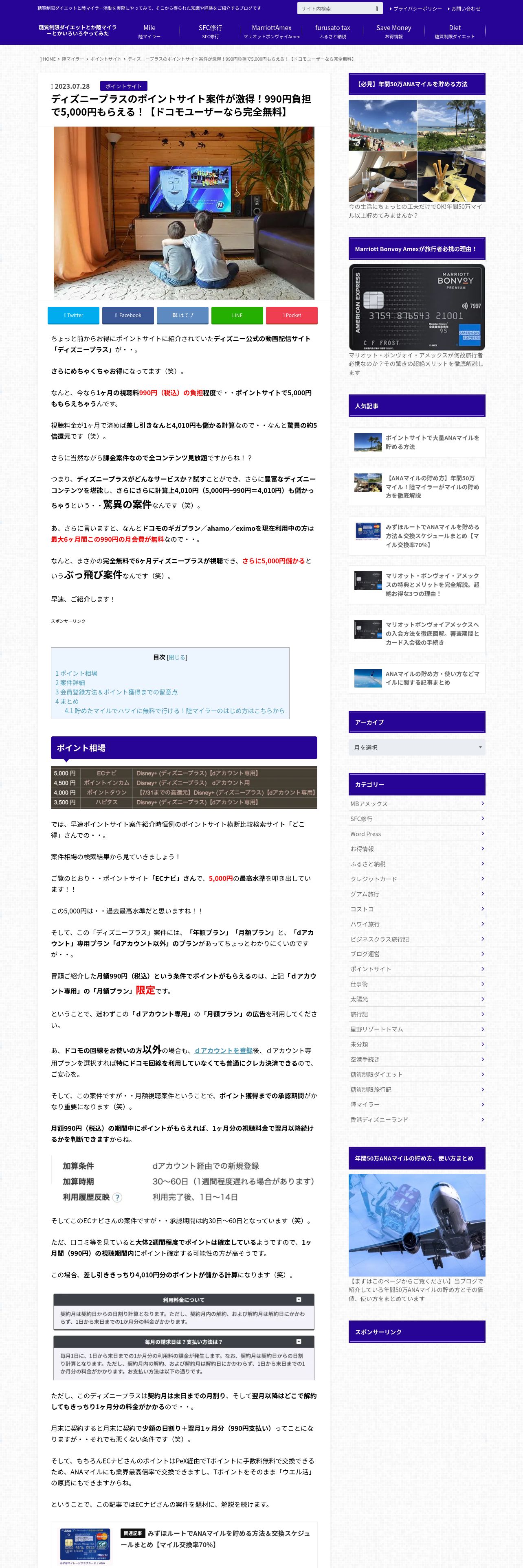The image size is (523, 1568).
Task: Click the ANA card thumbnail in related post
Action: pyautogui.click(x=85, y=1546)
